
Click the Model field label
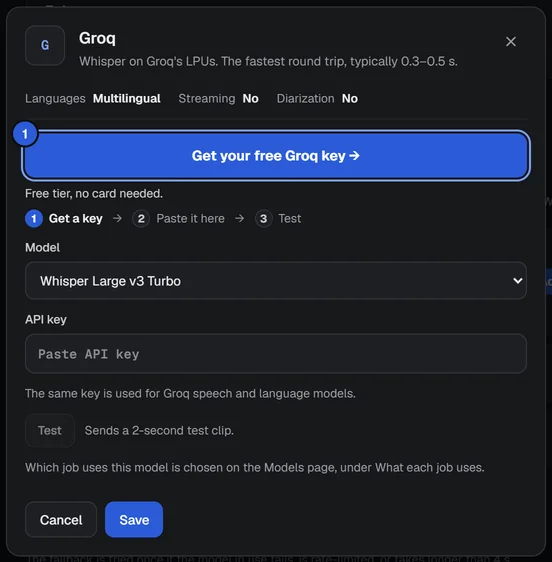[43, 248]
